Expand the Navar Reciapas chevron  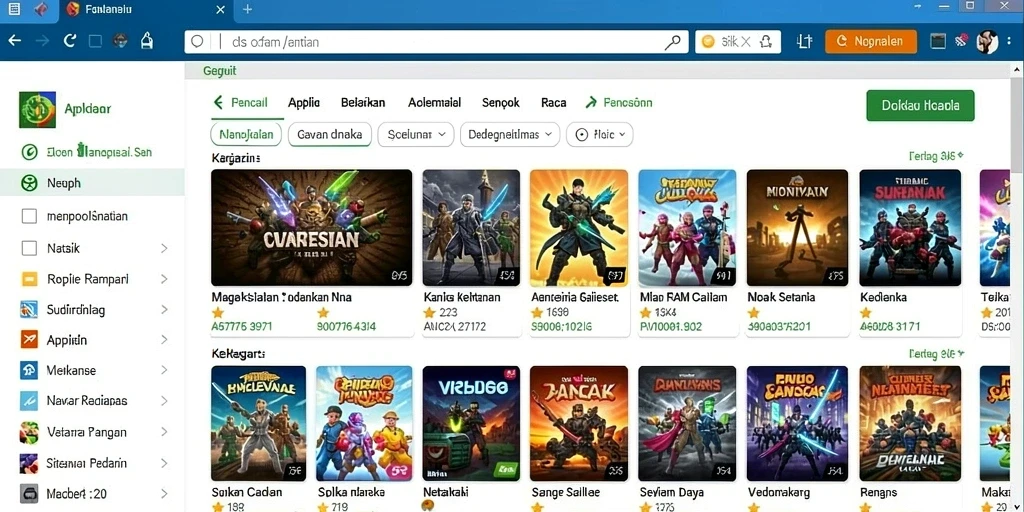point(164,400)
